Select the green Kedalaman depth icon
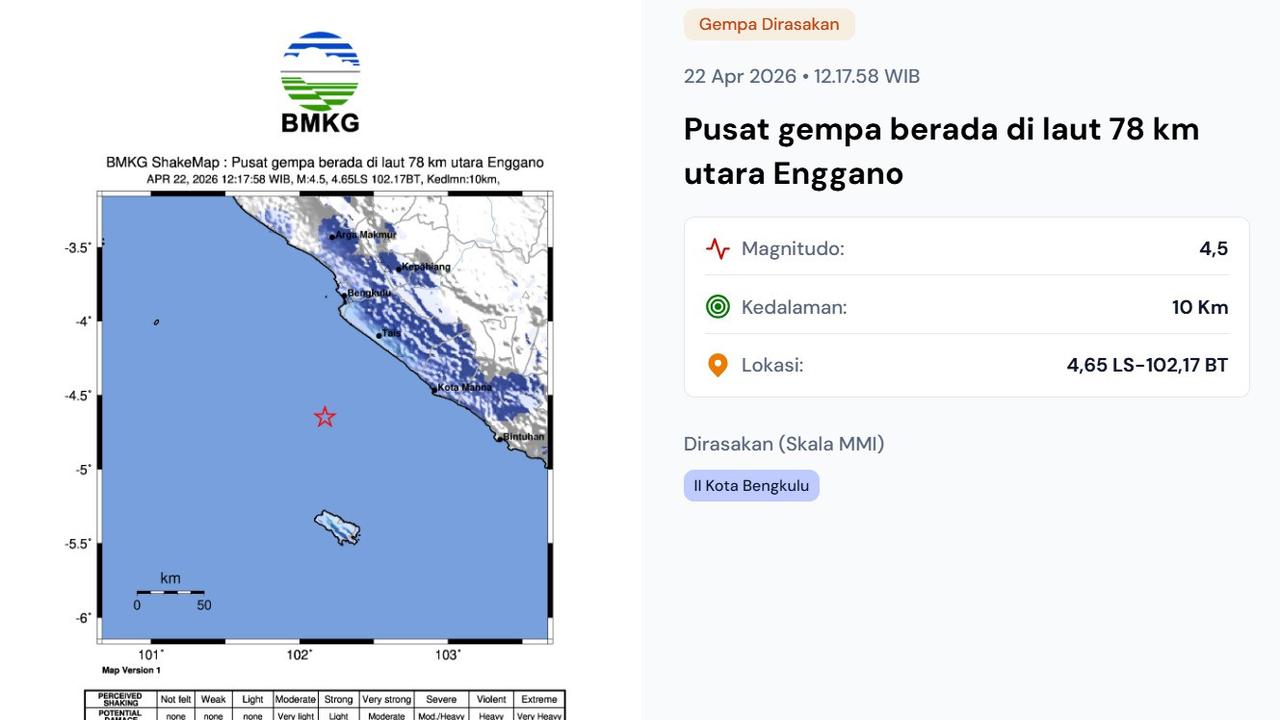 tap(716, 307)
